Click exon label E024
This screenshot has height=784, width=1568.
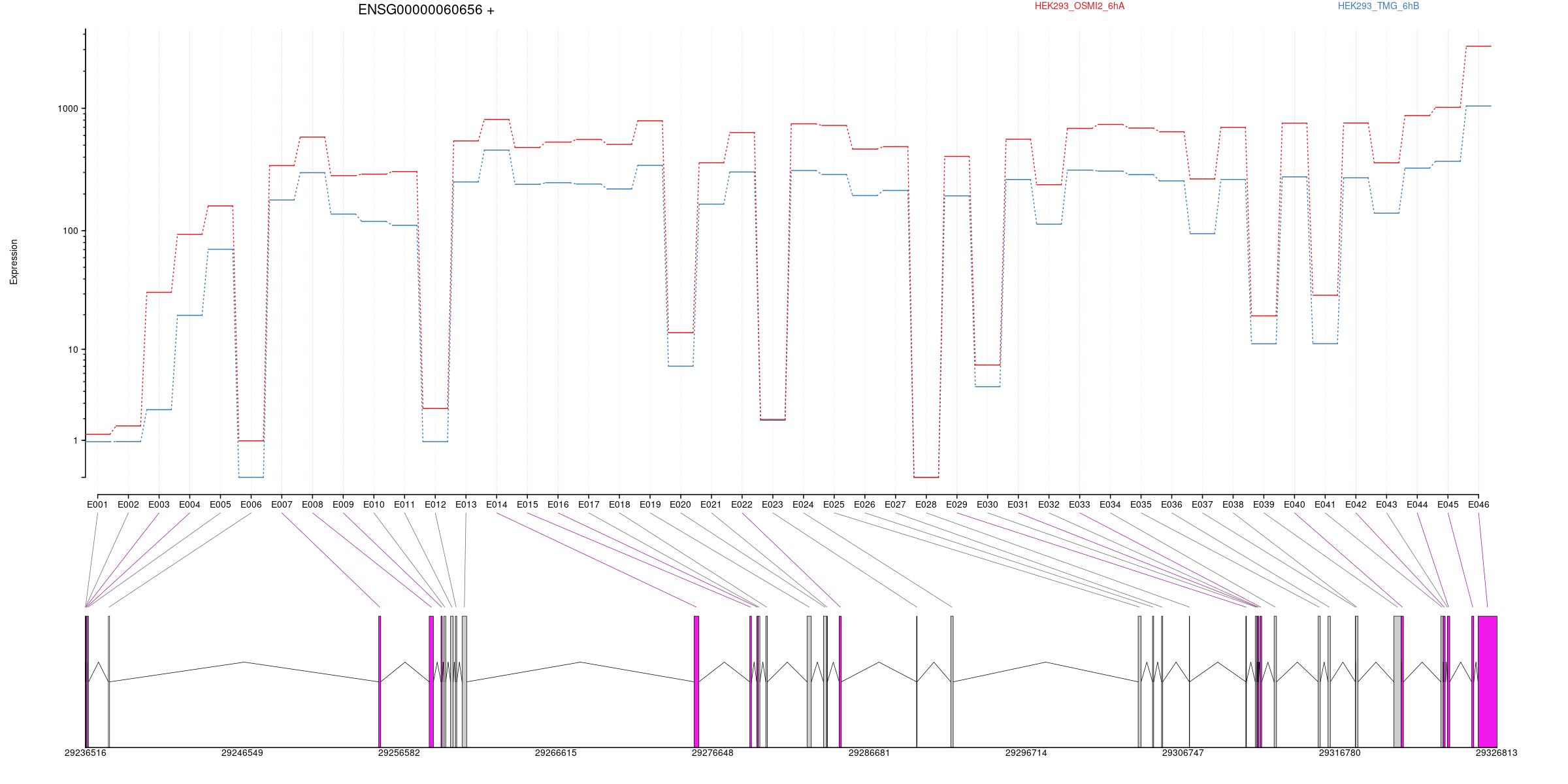(803, 504)
